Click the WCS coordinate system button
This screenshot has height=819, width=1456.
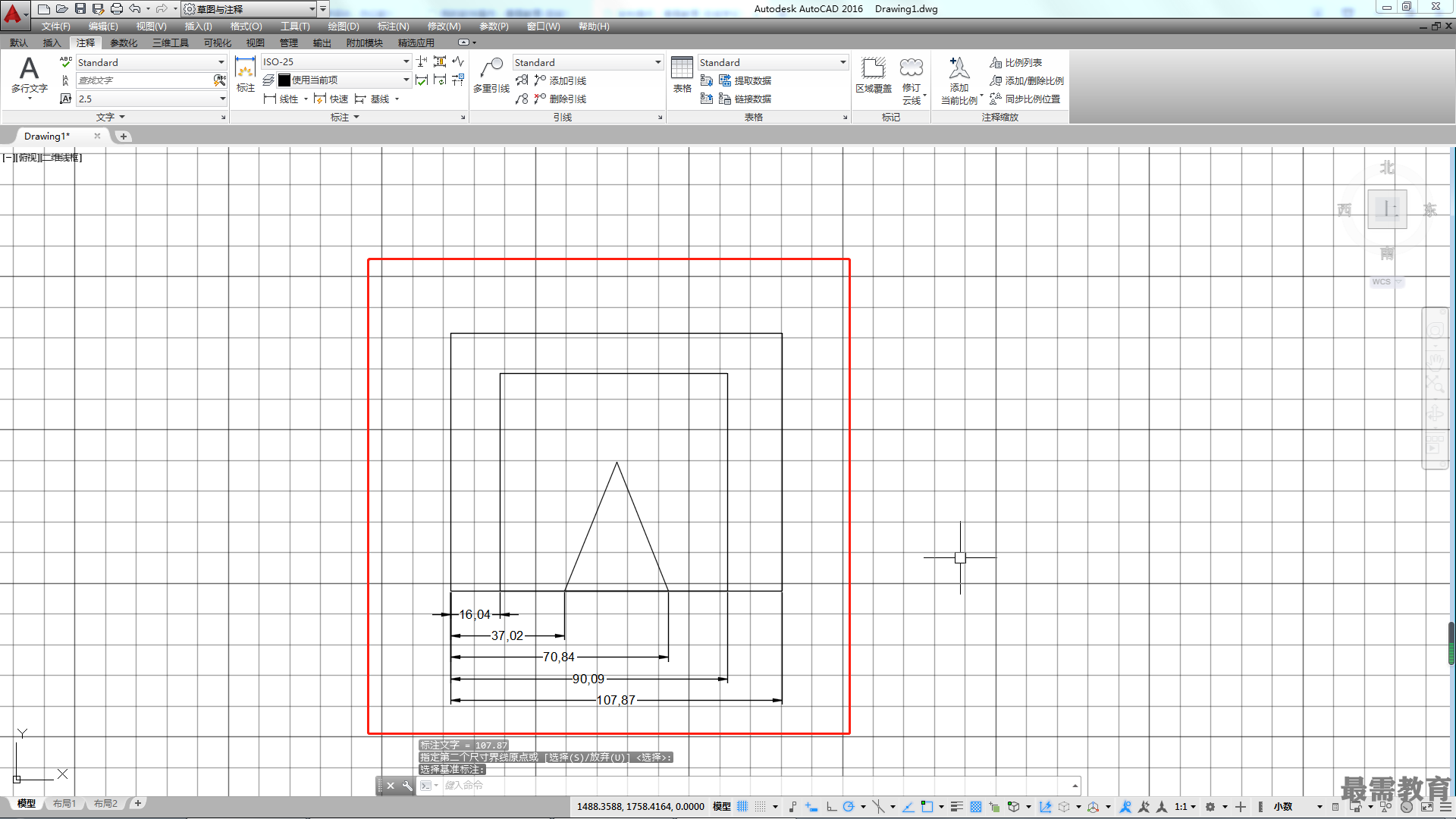1387,282
